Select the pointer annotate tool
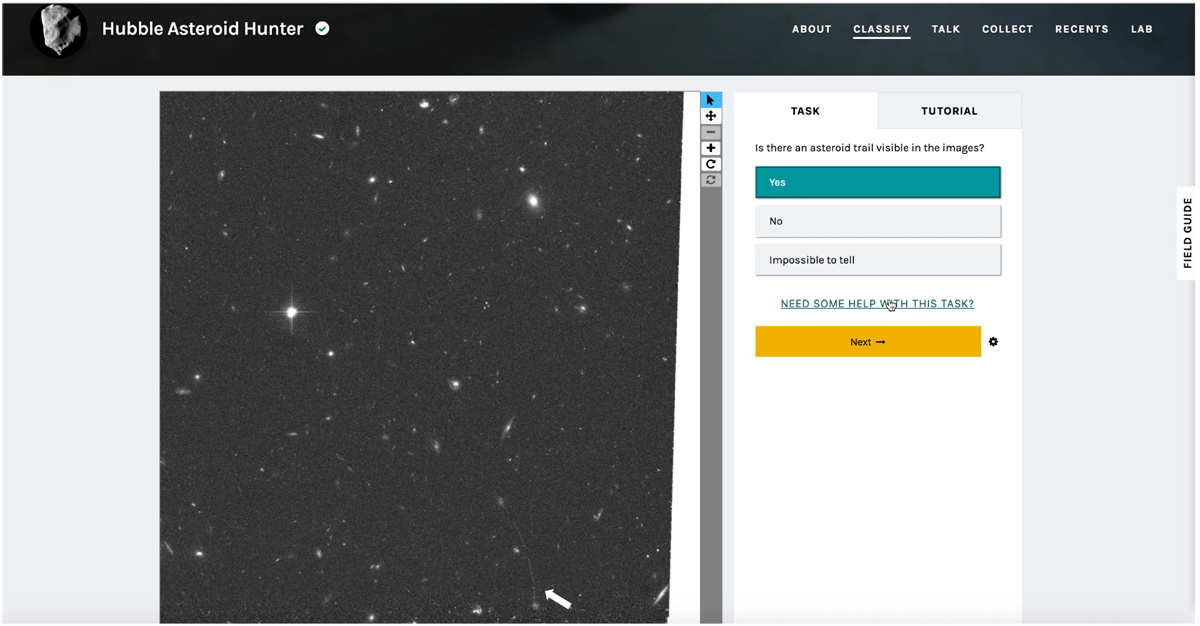 [x=710, y=100]
